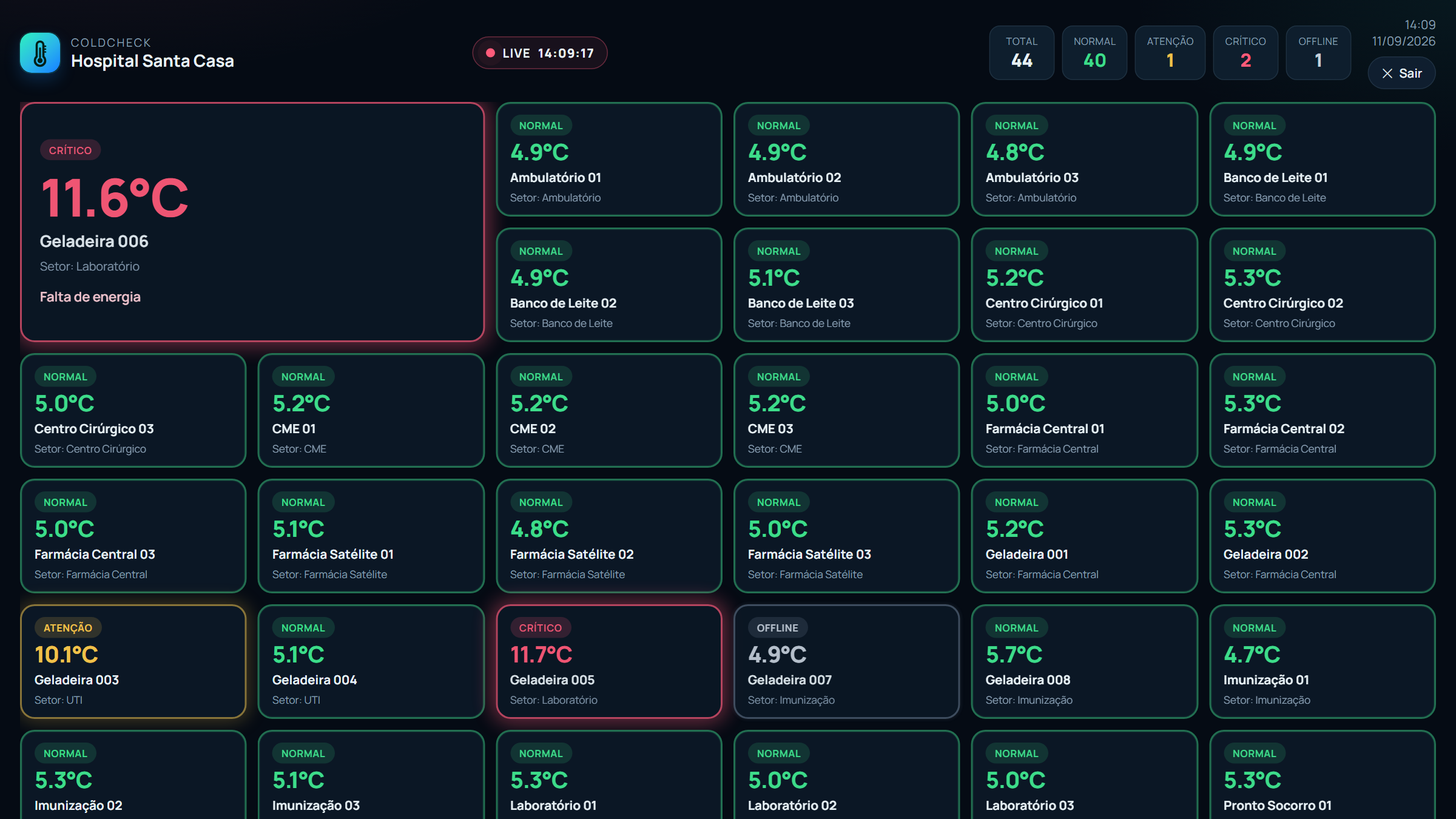
Task: Open the offline Geladeira 007 card
Action: [x=847, y=662]
